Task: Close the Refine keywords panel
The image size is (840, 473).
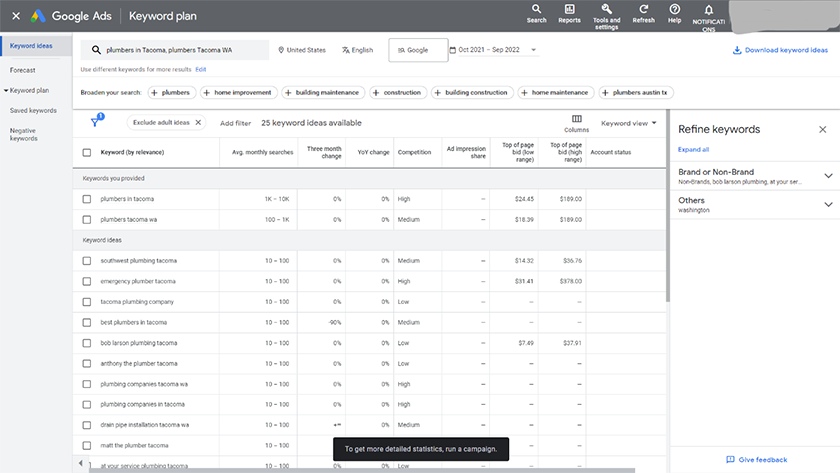Action: 822,130
